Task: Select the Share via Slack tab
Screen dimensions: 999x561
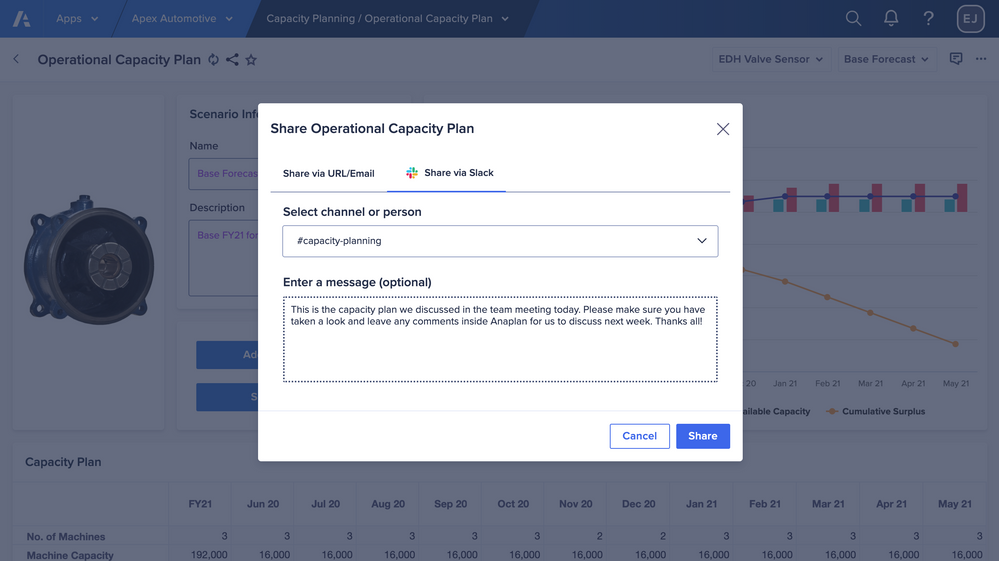Action: coord(449,173)
